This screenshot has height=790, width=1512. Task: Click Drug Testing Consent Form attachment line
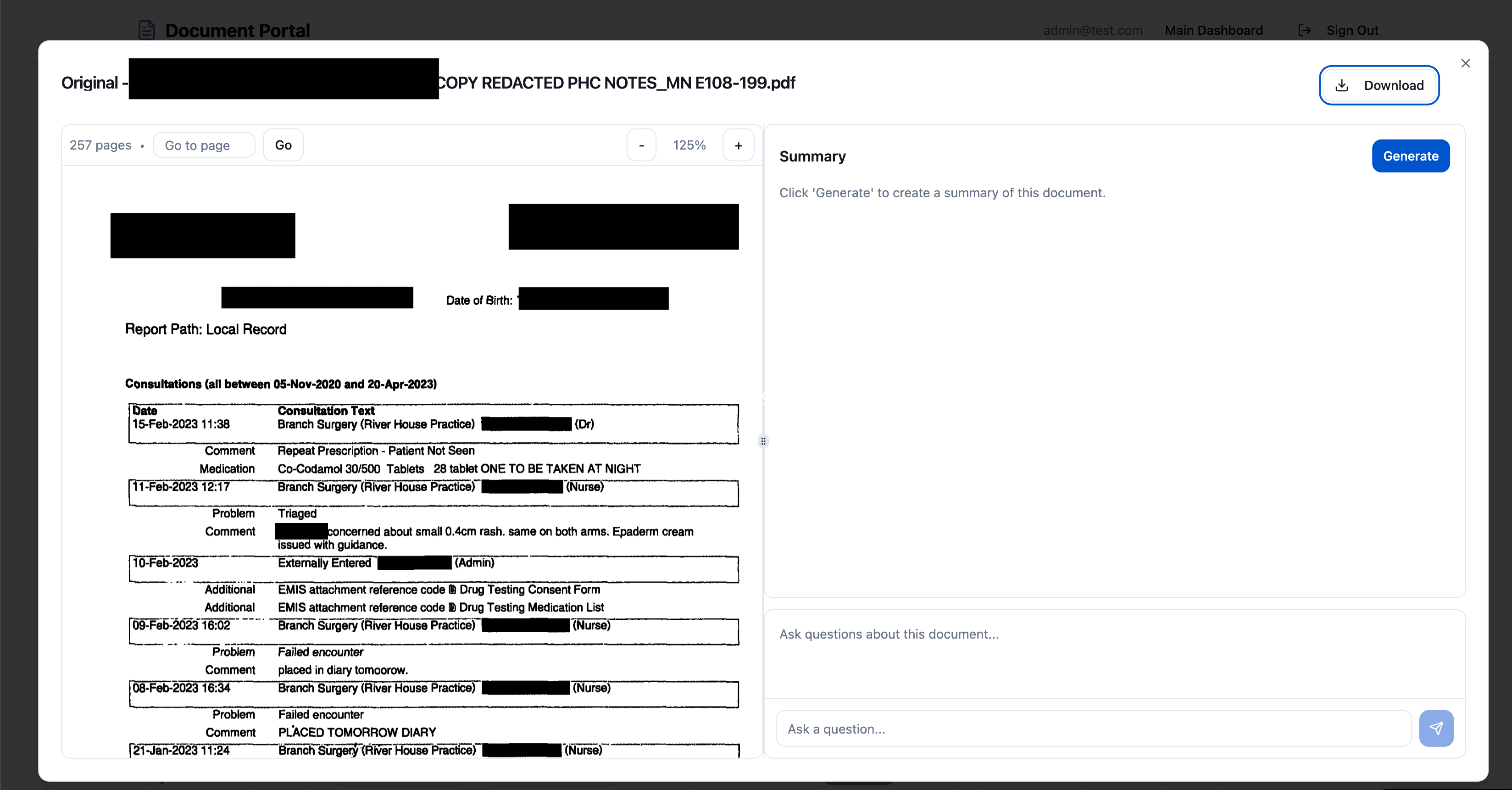439,590
